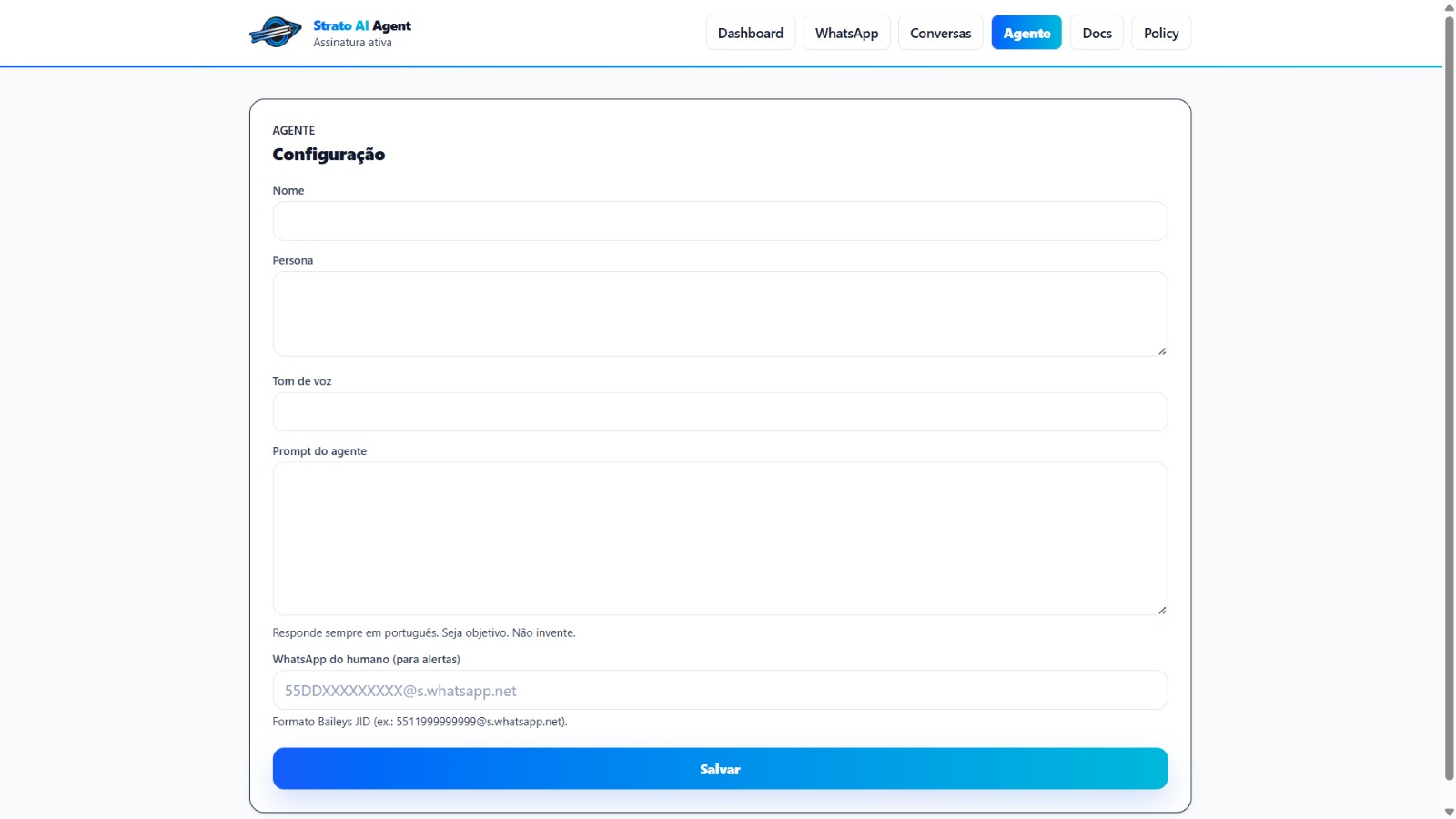Click the Assinatura ativa status text
Screen dimensions: 1456x819
pyautogui.click(x=352, y=43)
